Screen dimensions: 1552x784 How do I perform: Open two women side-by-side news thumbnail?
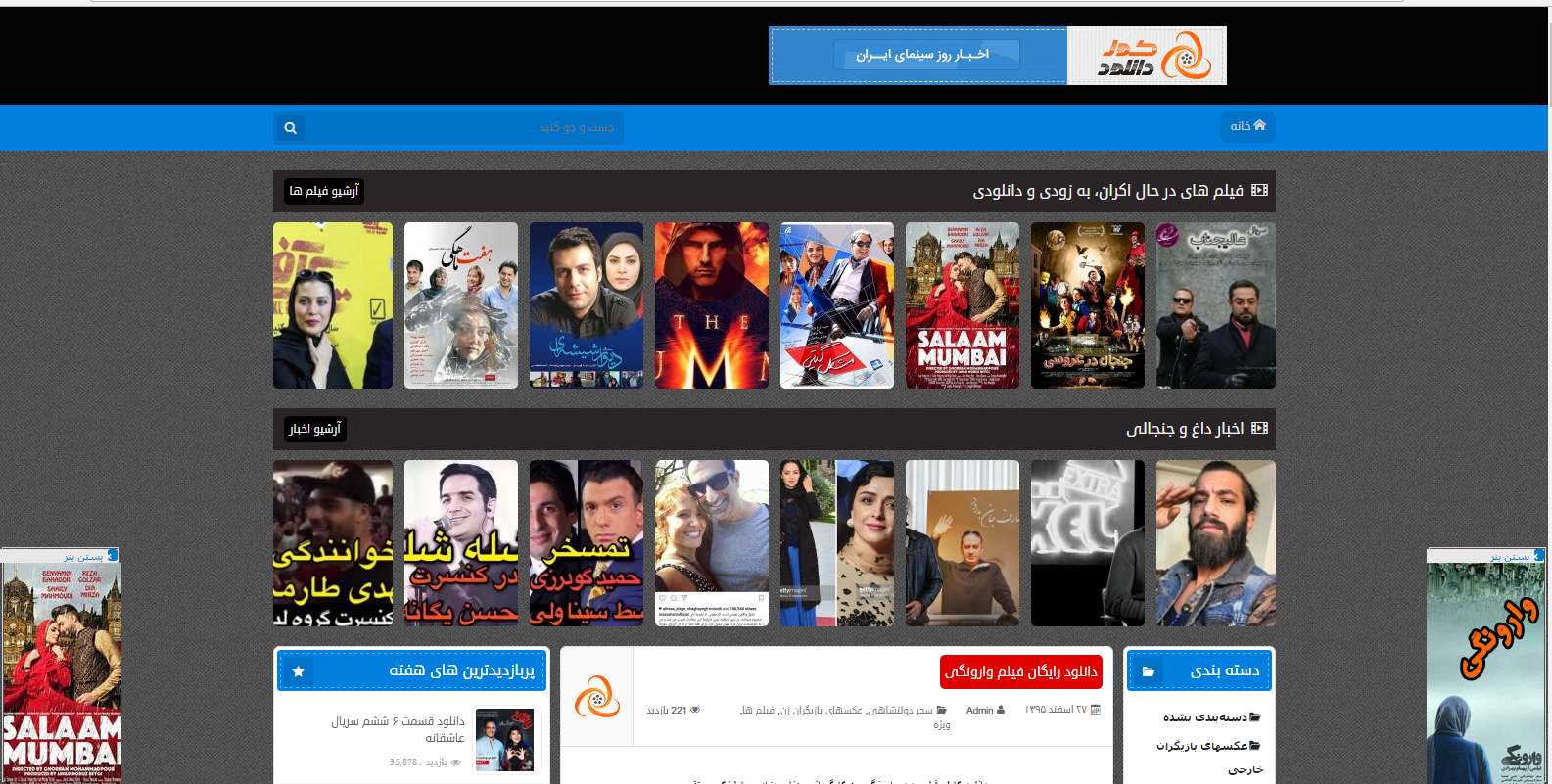coord(837,543)
